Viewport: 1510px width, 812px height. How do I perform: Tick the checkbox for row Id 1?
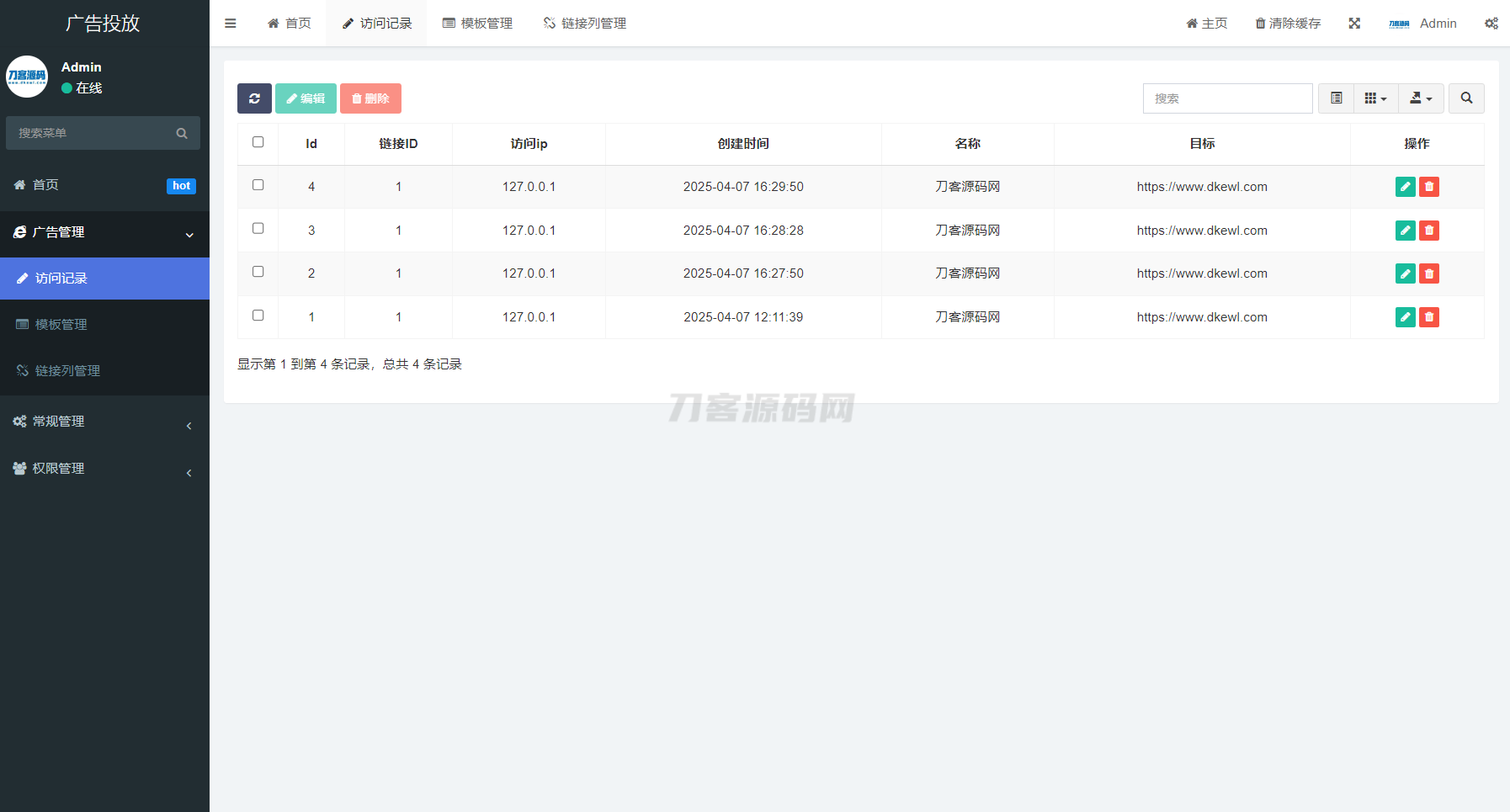(258, 316)
